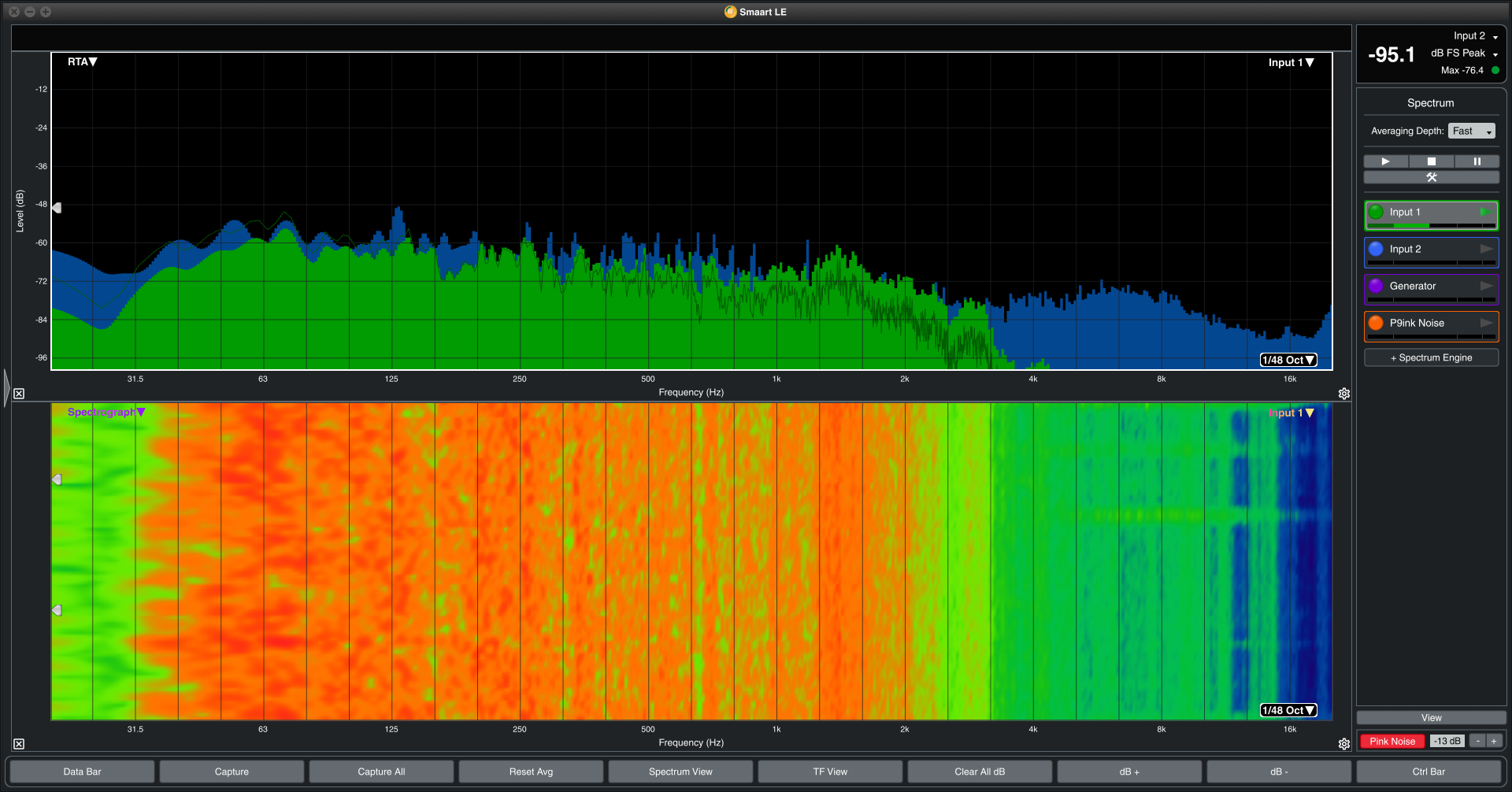Click the lower spectrograph range marker

point(57,610)
